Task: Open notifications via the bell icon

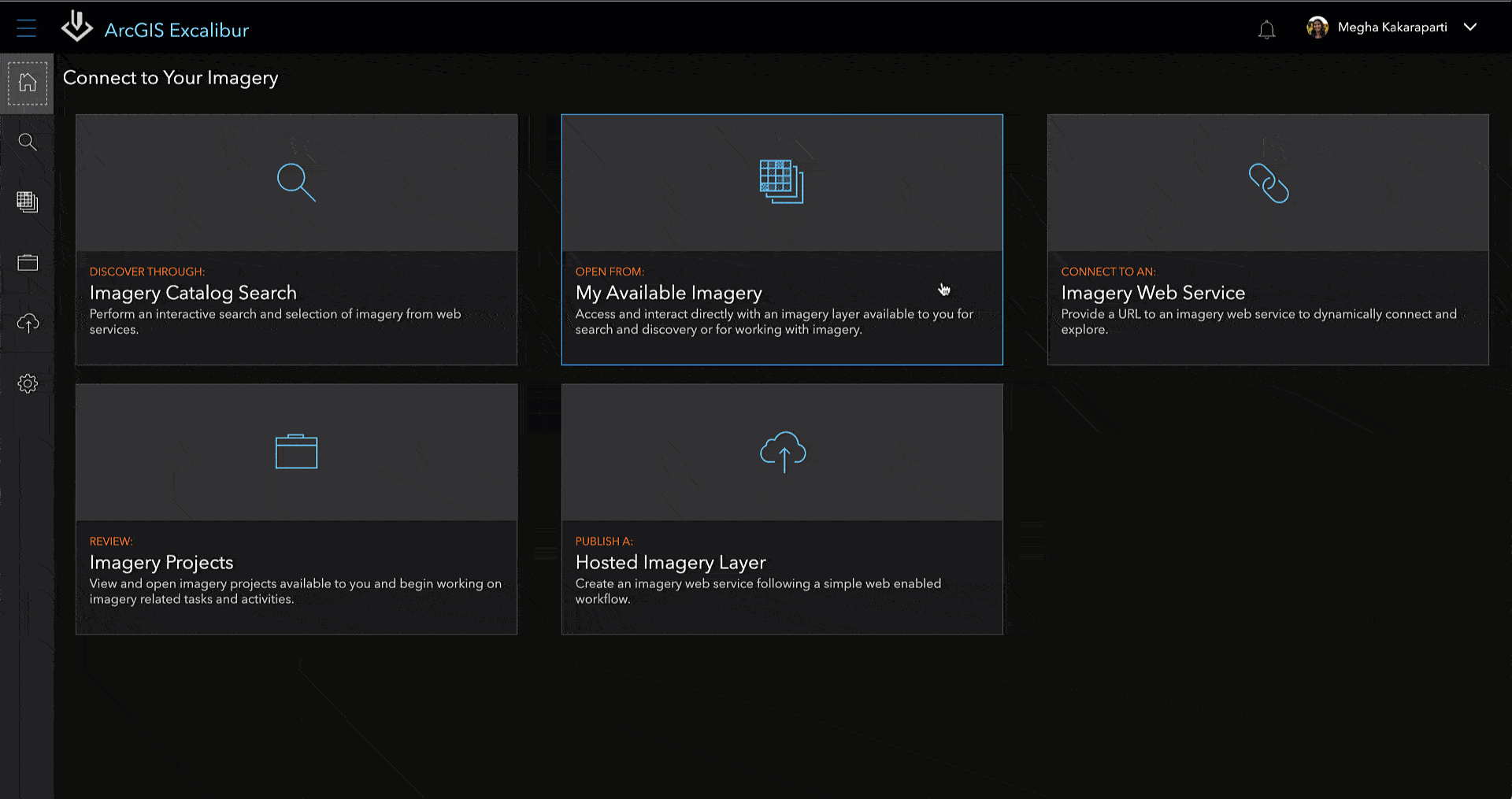Action: click(x=1267, y=28)
